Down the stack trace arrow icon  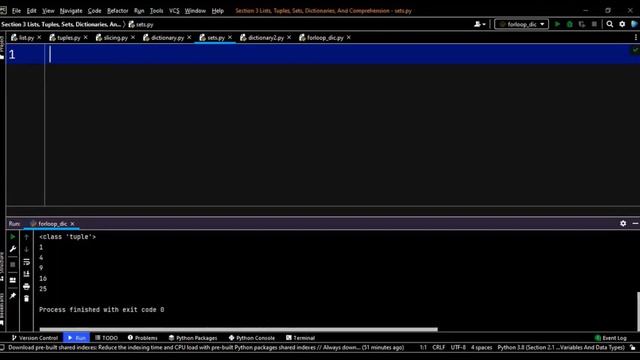point(27,249)
